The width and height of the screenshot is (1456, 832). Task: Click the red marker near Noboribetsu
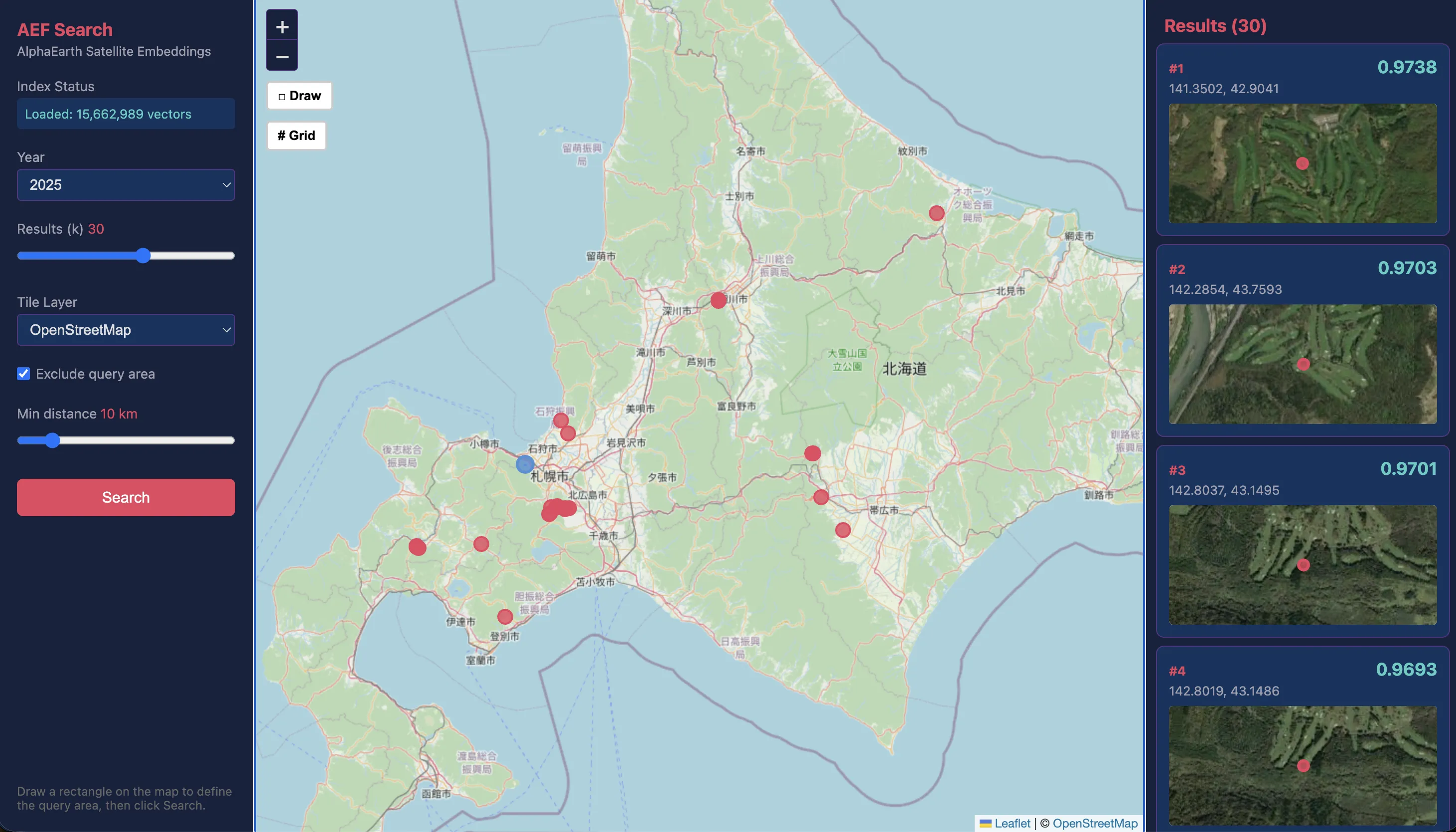[505, 617]
